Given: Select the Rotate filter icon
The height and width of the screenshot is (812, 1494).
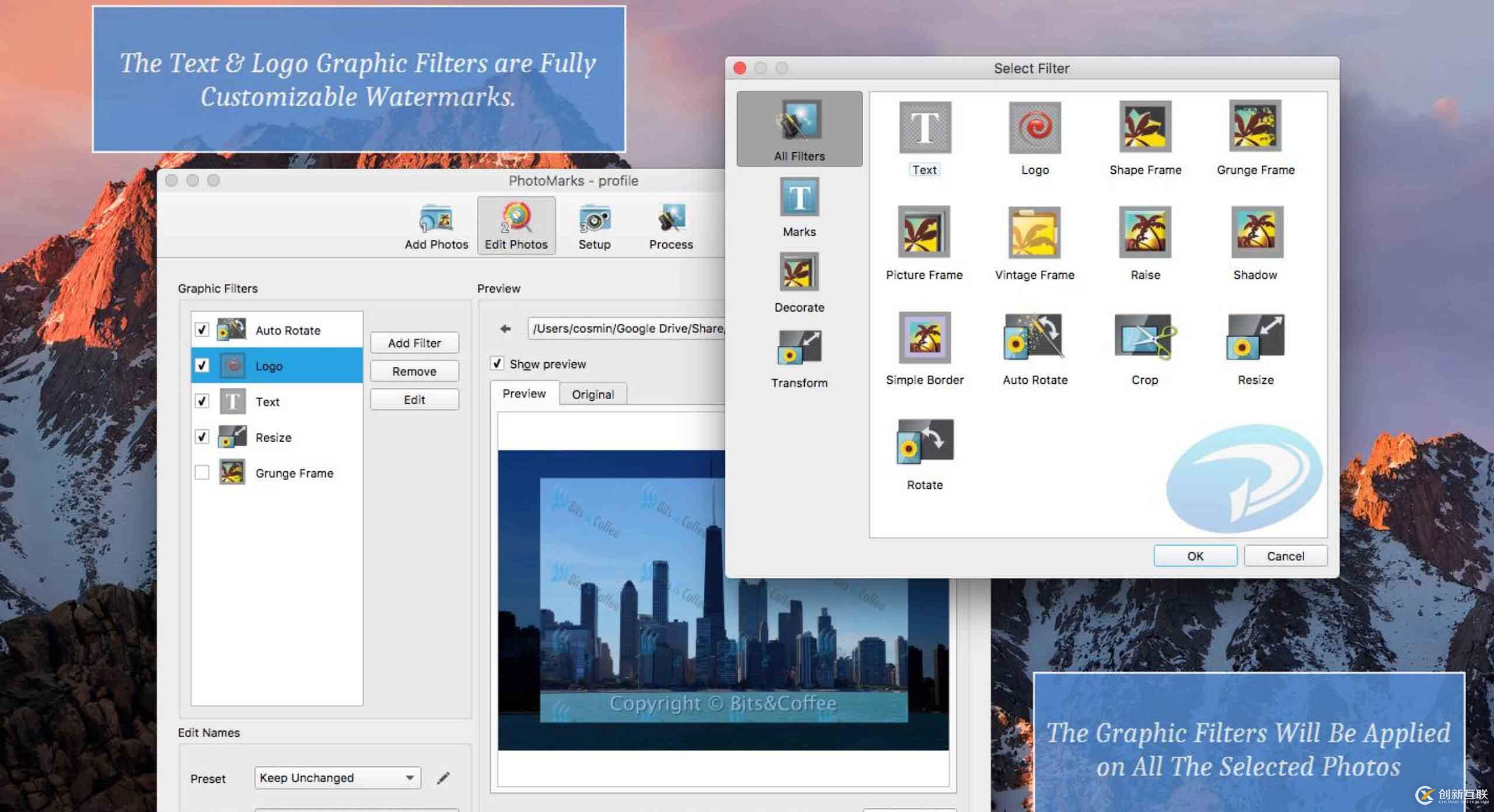Looking at the screenshot, I should coord(924,442).
